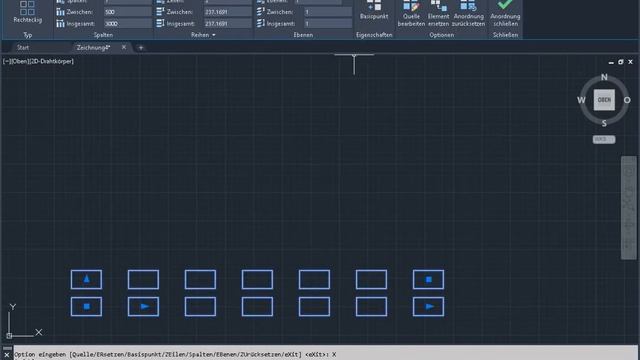Open the WKS coordinate system dropdown
Image resolution: width=640 pixels, height=360 pixels.
[x=604, y=140]
